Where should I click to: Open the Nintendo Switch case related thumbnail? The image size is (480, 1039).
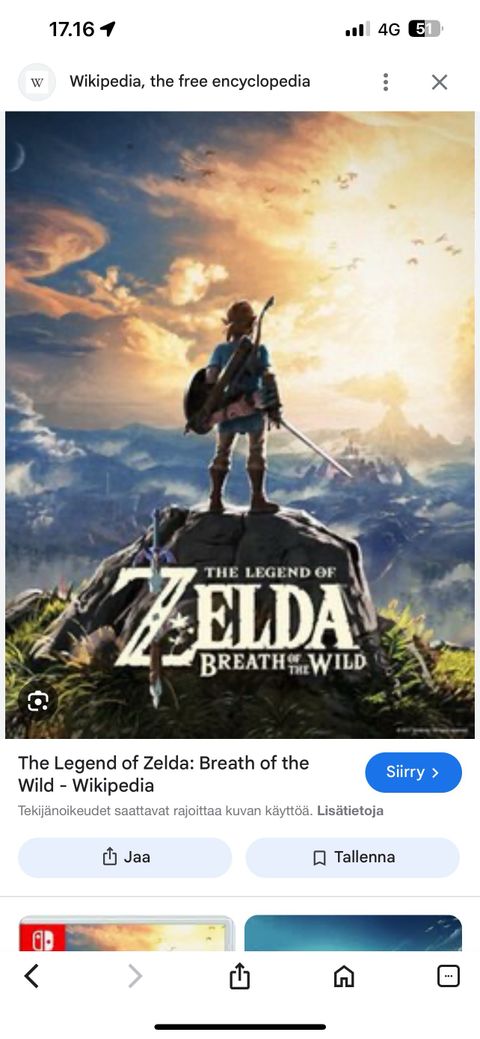[126, 933]
